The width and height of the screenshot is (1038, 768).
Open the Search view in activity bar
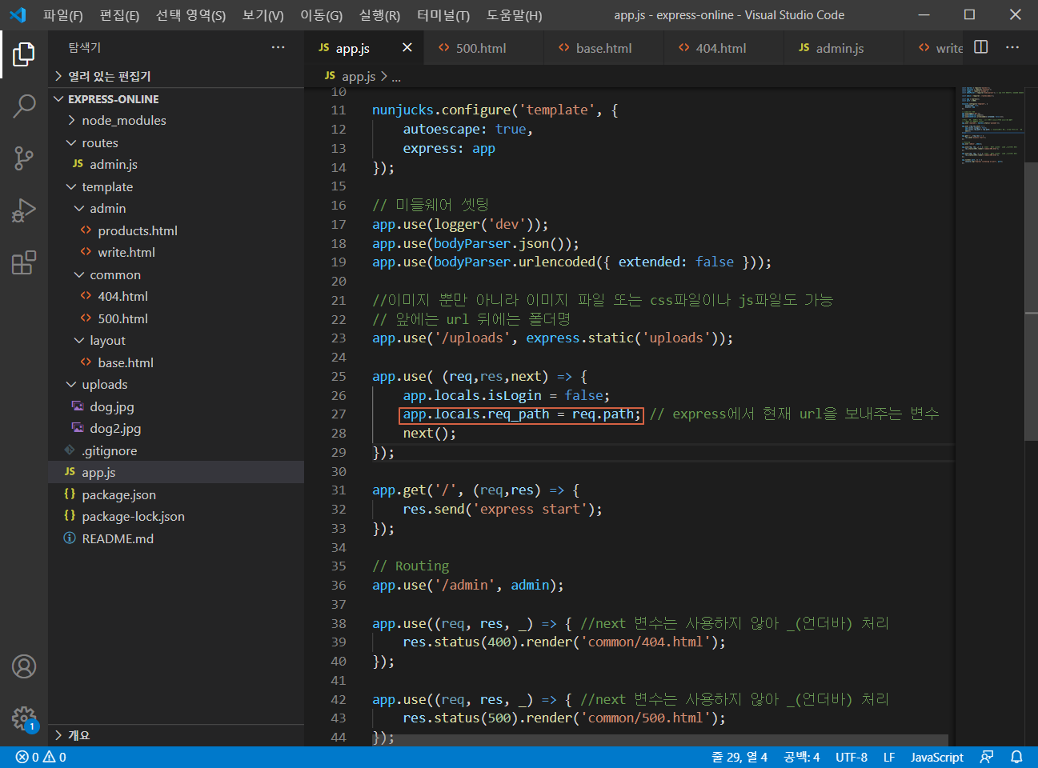coord(24,106)
